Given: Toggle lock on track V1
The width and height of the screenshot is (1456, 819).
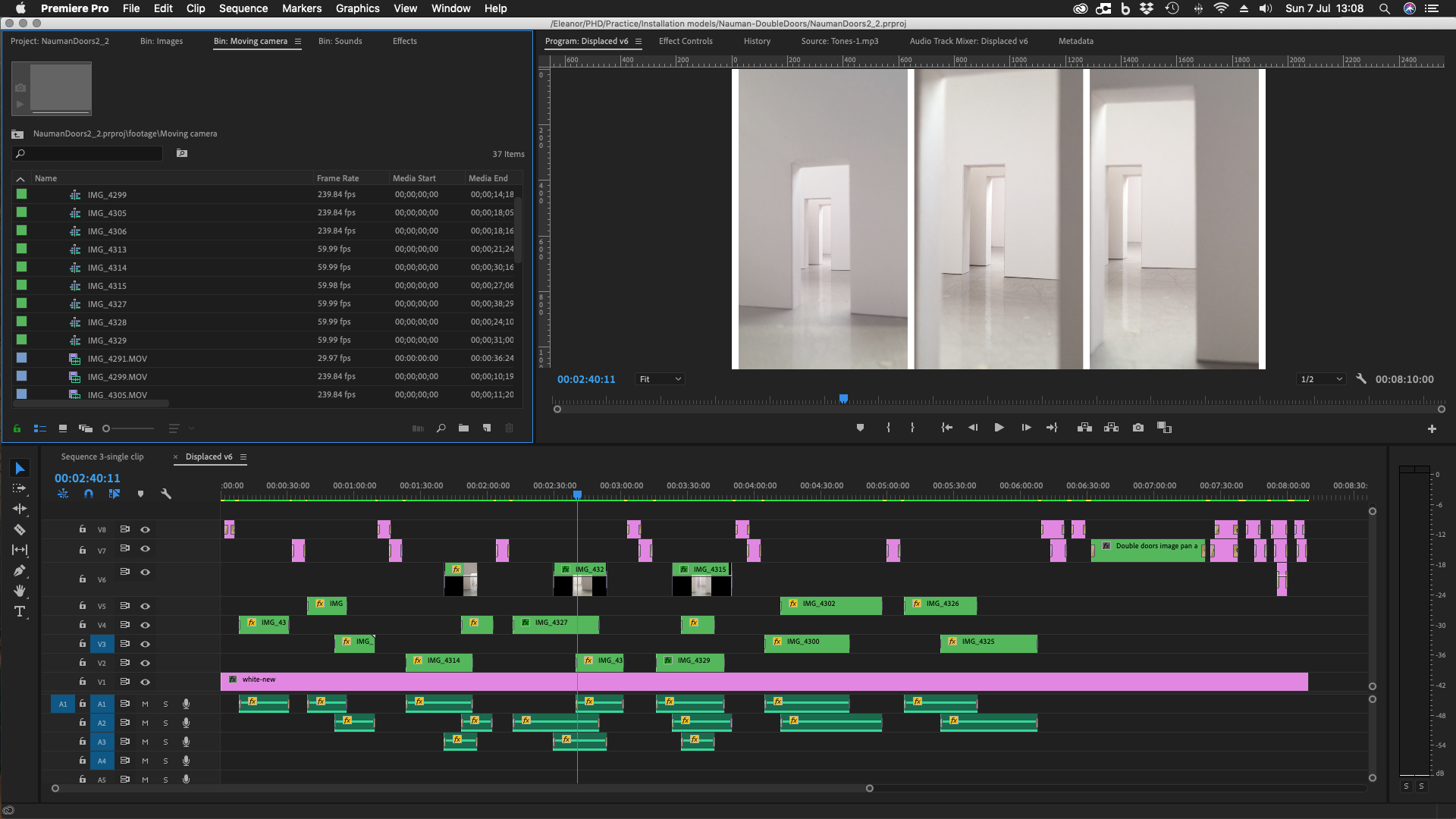Looking at the screenshot, I should coord(83,681).
